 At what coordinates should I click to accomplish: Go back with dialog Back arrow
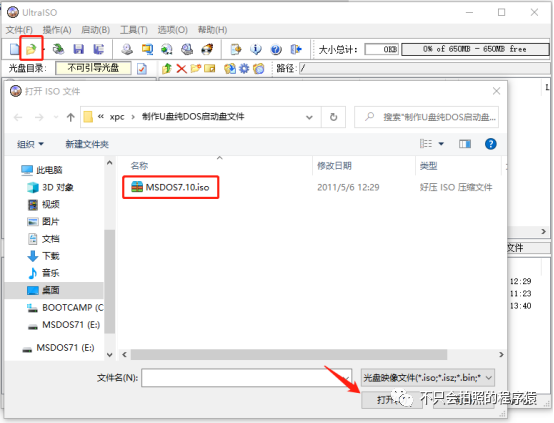coord(18,117)
